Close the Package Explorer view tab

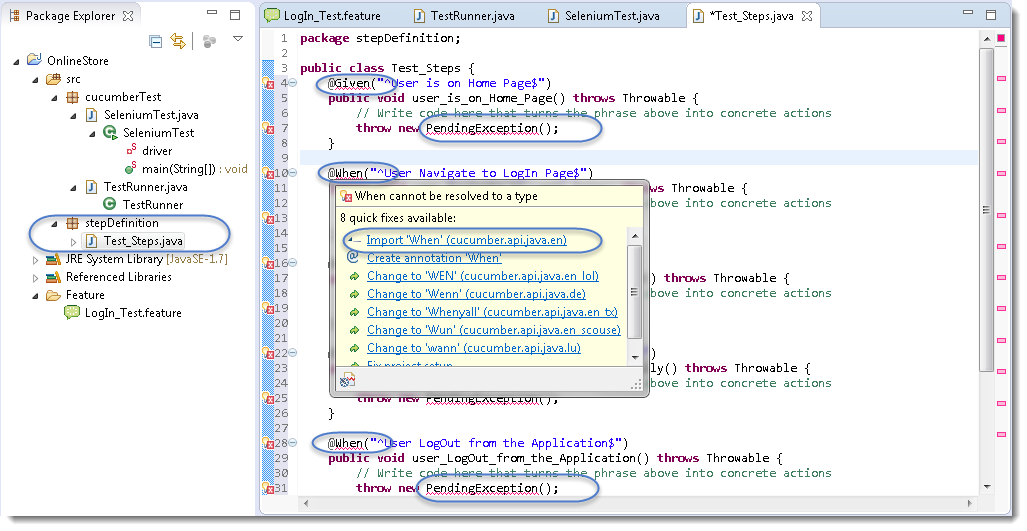coord(128,16)
